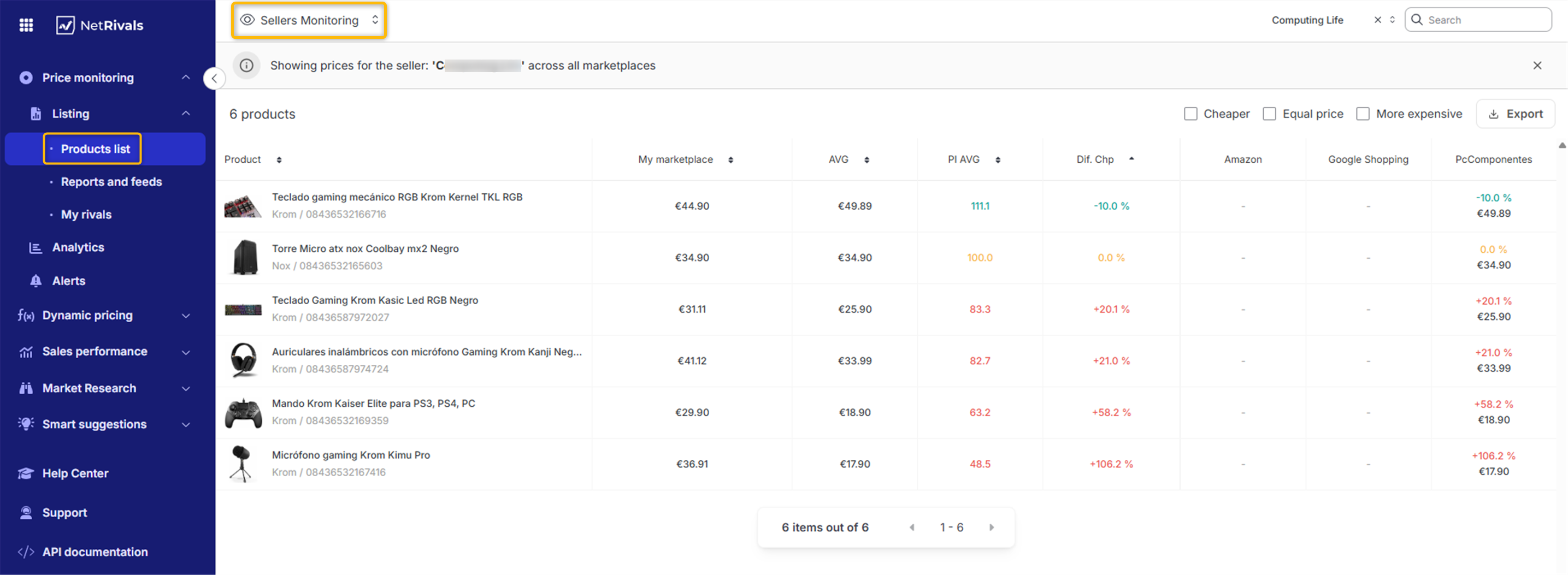Check the More expensive filter
Image resolution: width=1568 pixels, height=575 pixels.
[x=1363, y=114]
